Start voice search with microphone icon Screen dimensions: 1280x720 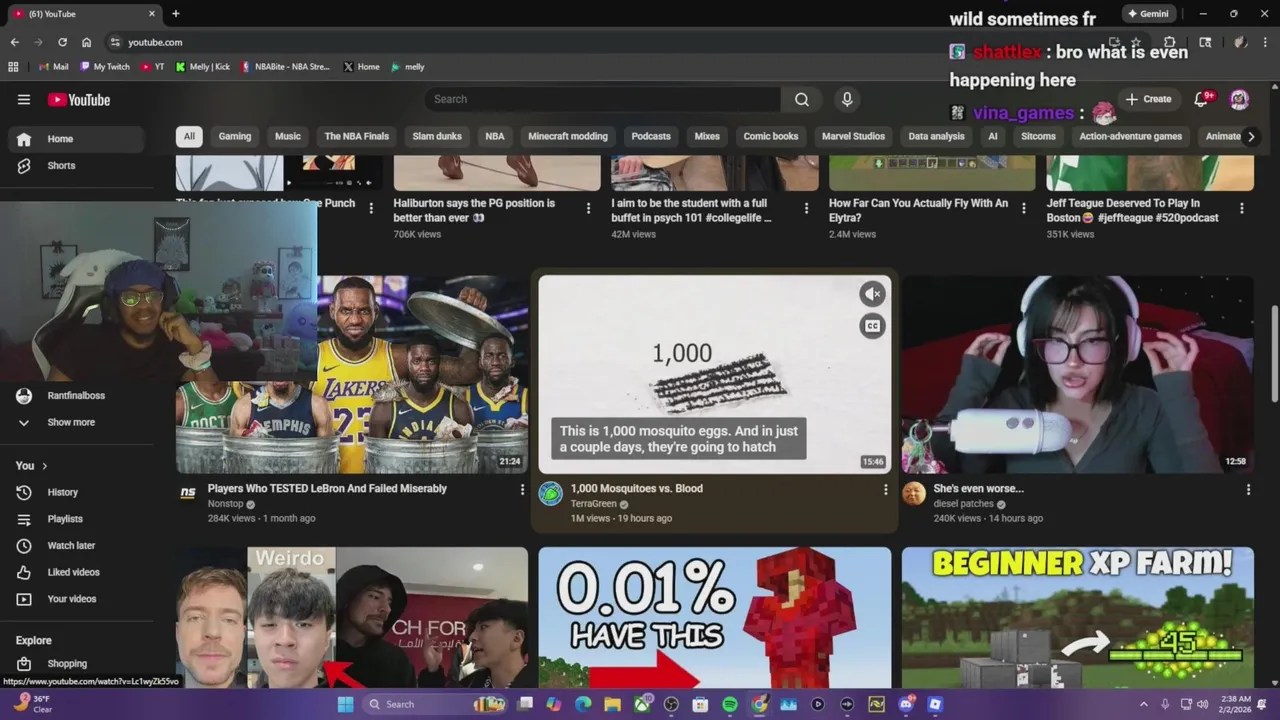847,99
